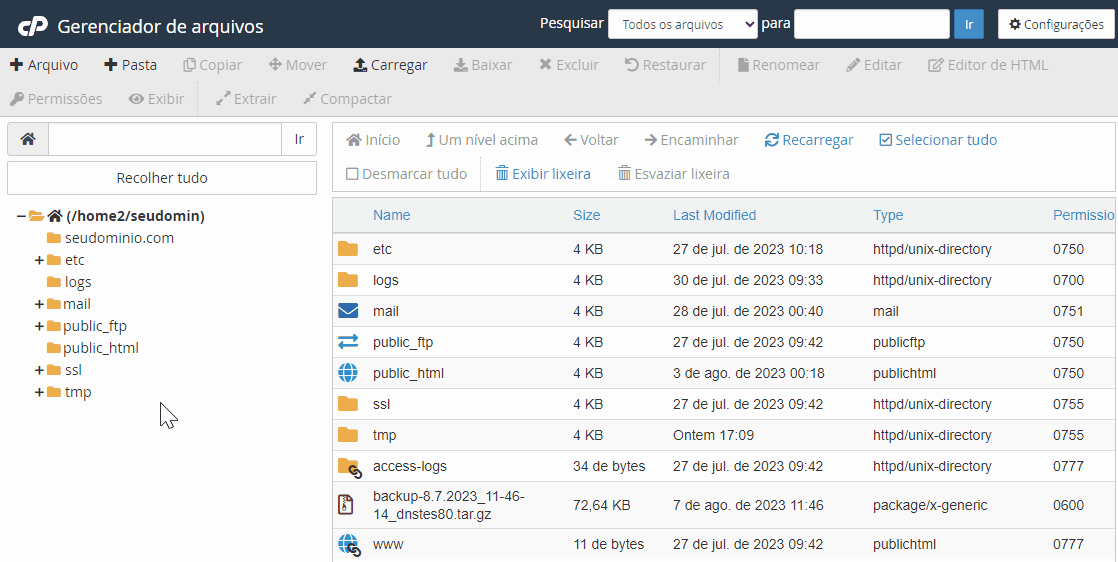
Task: Click the backup tar.gz archive icon
Action: click(x=346, y=505)
